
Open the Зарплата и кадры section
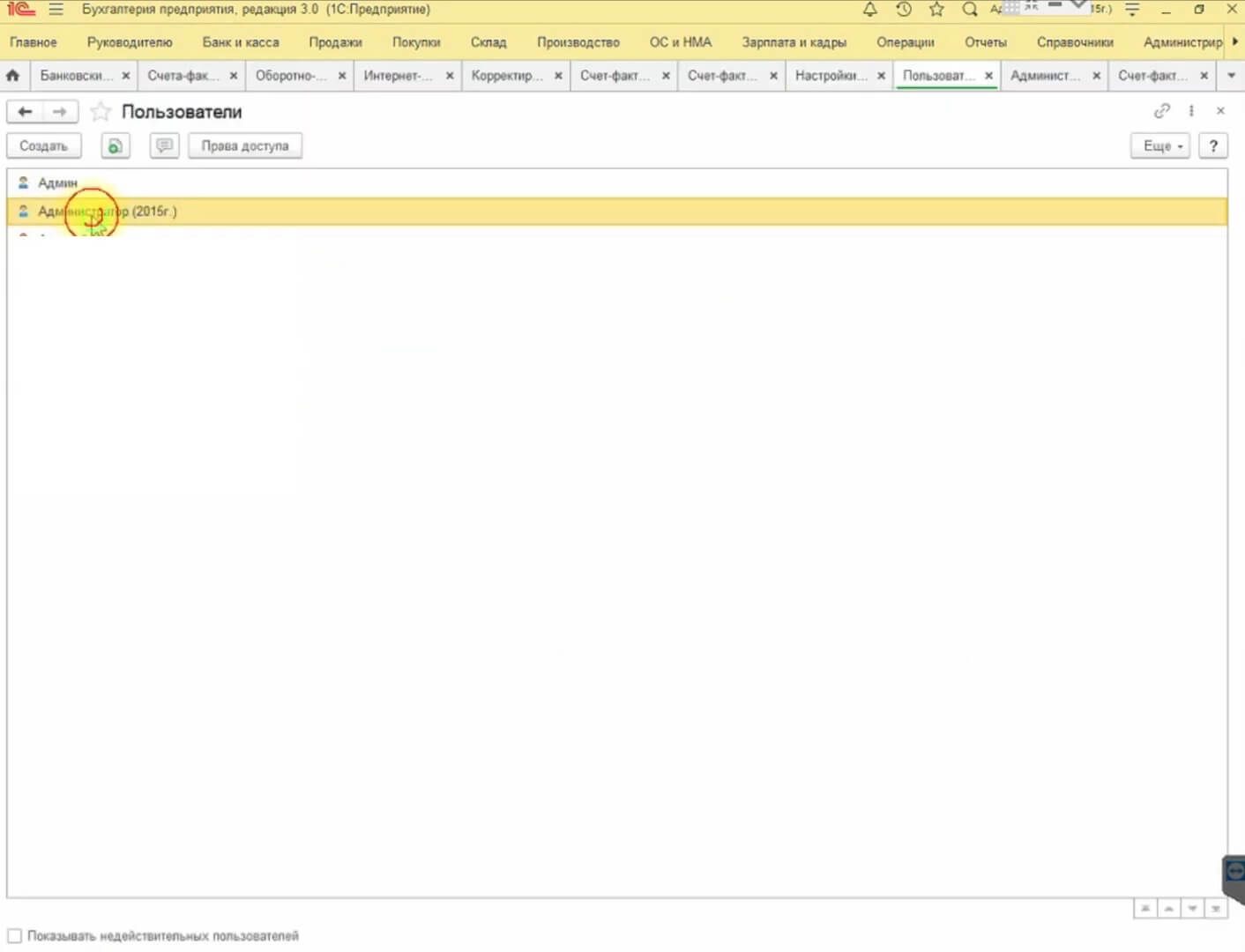coord(794,42)
